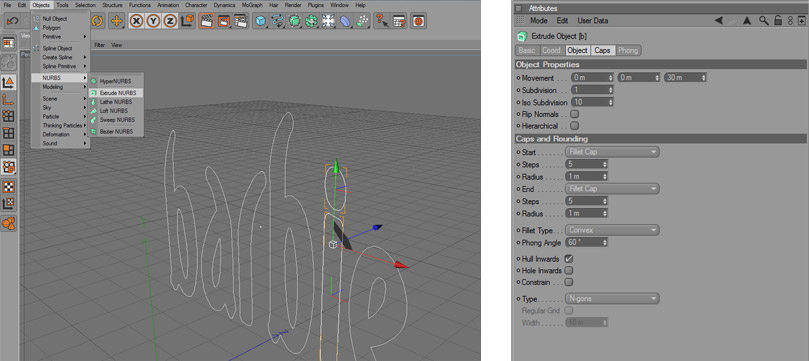The height and width of the screenshot is (361, 809).
Task: Select the Move tool cross icon
Action: (117, 21)
